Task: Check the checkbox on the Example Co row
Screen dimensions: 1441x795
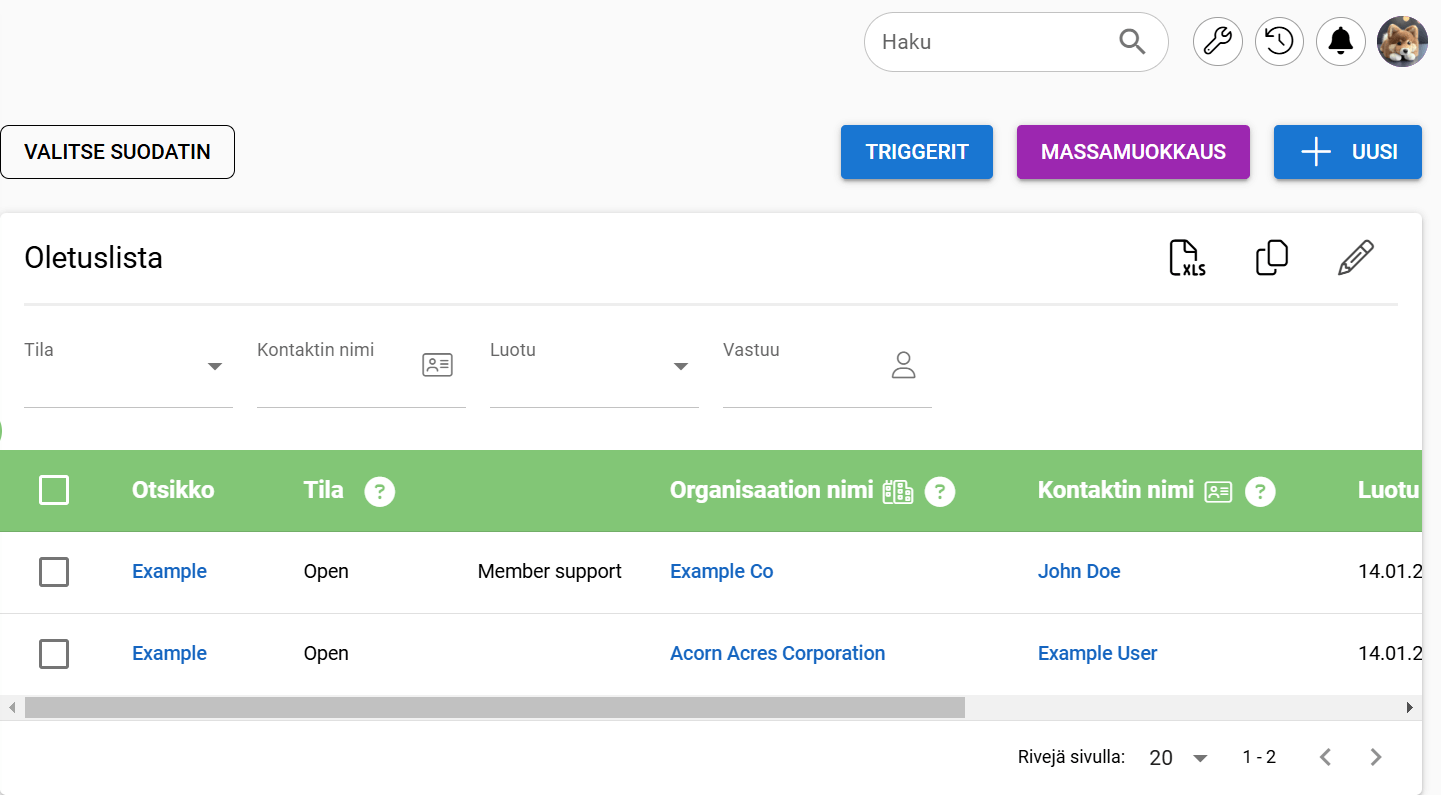Action: [x=54, y=572]
